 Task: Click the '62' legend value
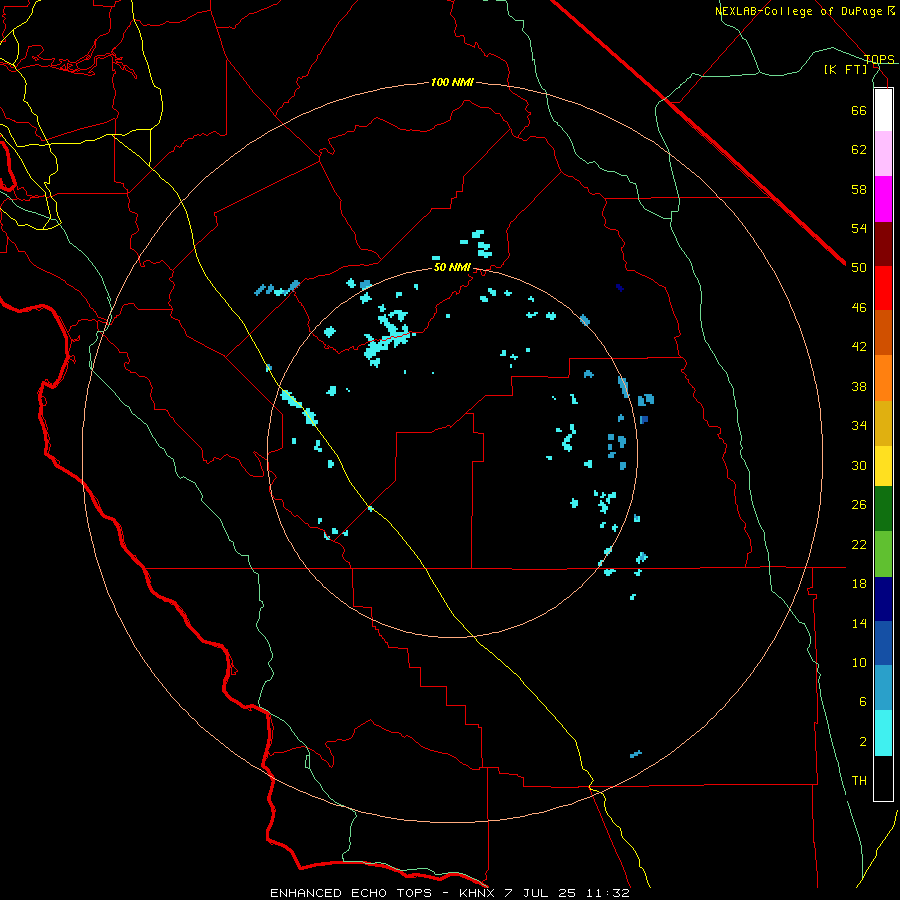[x=859, y=150]
